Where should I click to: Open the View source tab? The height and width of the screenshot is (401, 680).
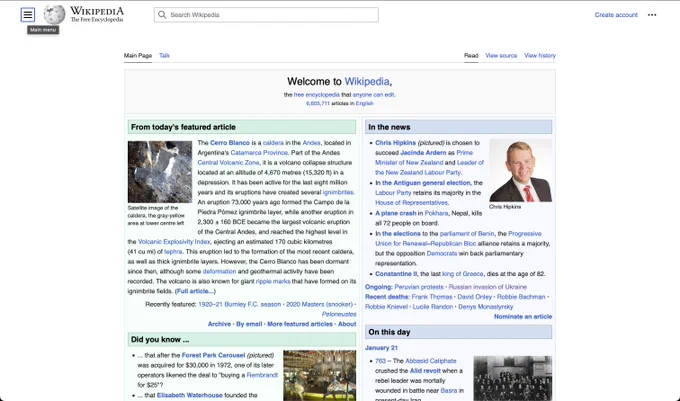pyautogui.click(x=501, y=55)
